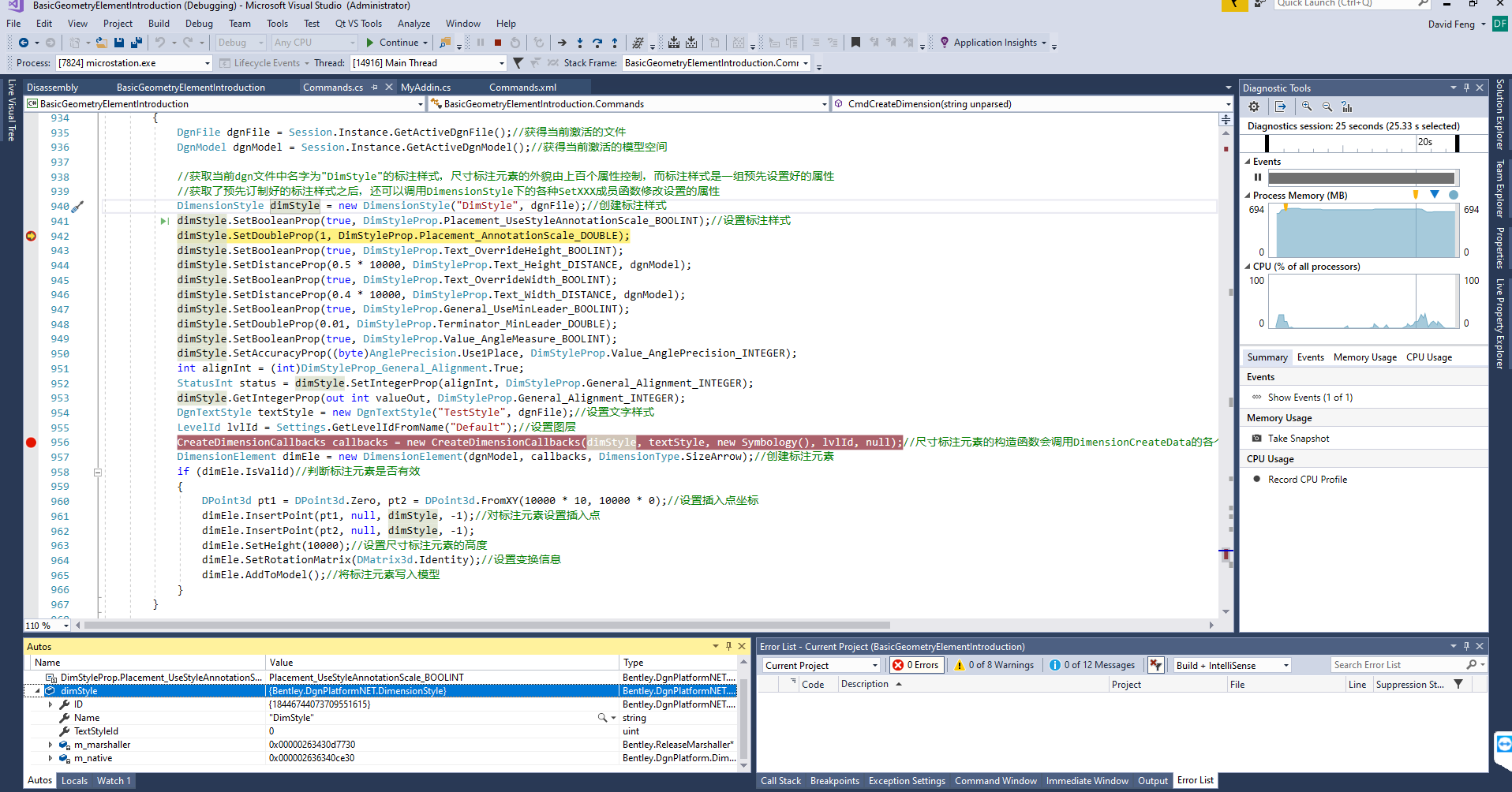
Task: Toggle the 0 Errors filter button
Action: pos(915,665)
